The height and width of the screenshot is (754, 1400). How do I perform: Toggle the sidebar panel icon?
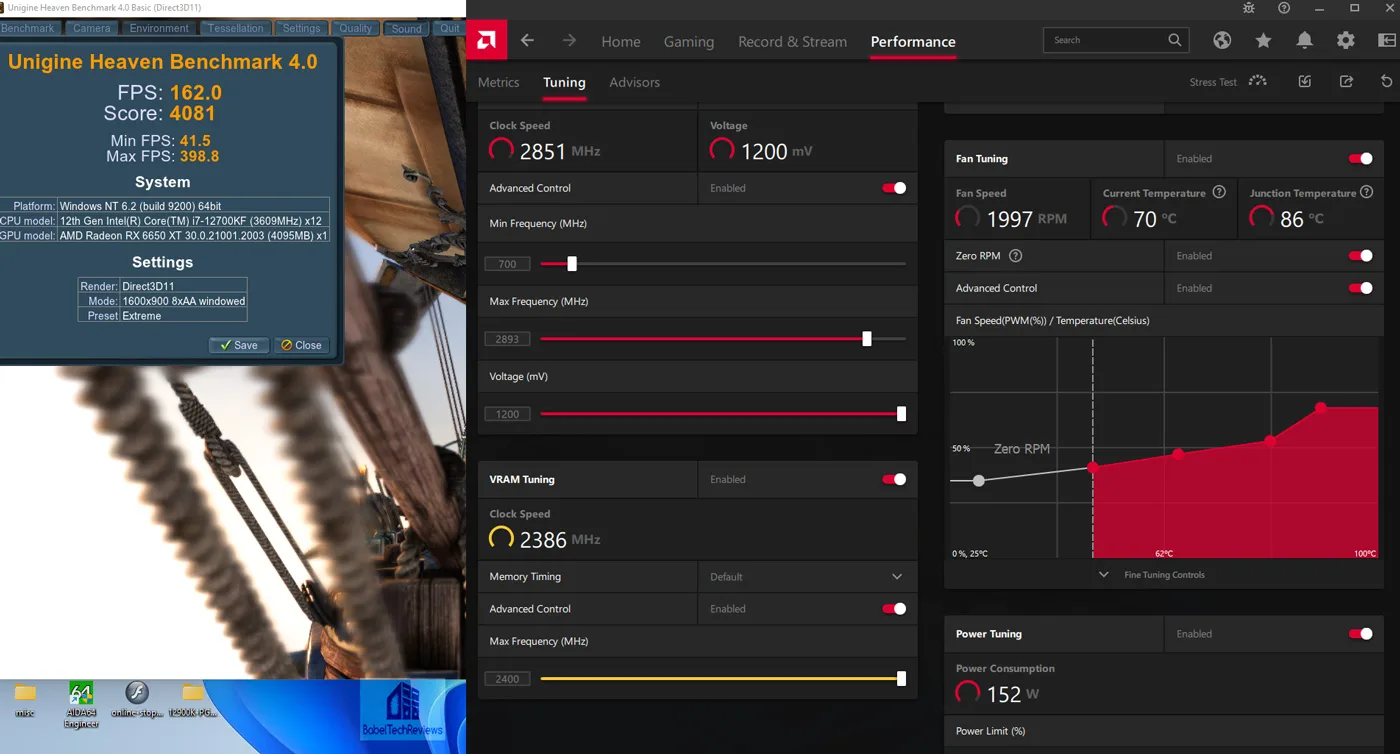(x=1386, y=40)
